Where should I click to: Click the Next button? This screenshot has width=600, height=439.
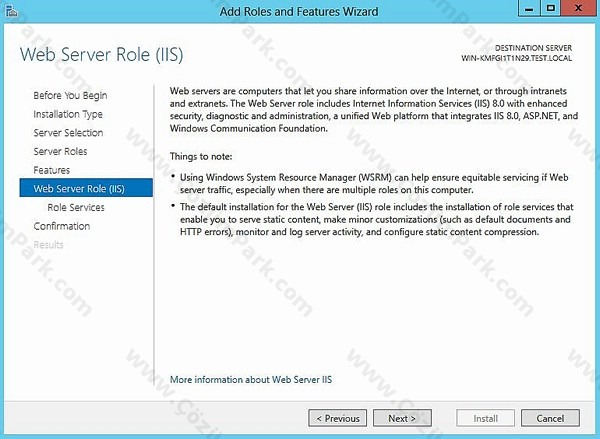tap(402, 418)
